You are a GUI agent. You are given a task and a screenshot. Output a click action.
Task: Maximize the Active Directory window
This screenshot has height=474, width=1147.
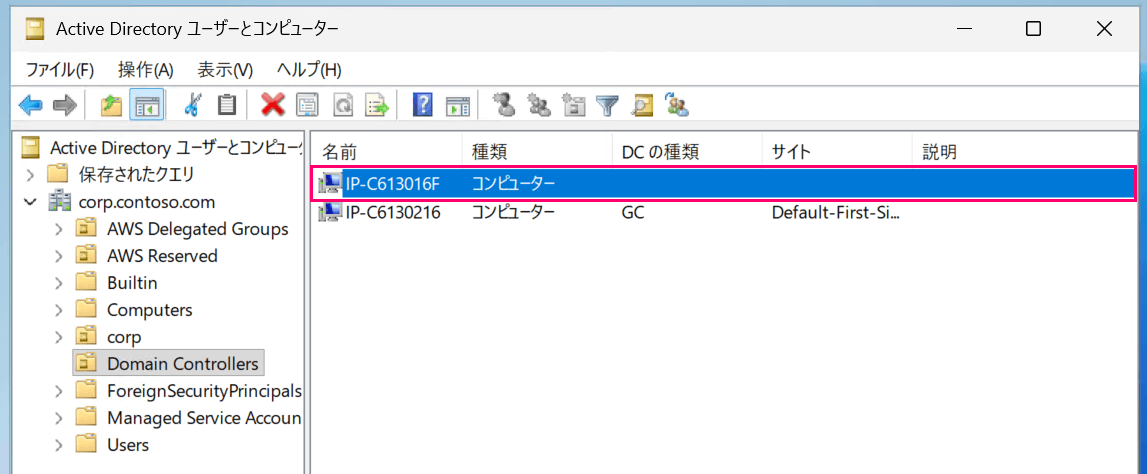1034,29
